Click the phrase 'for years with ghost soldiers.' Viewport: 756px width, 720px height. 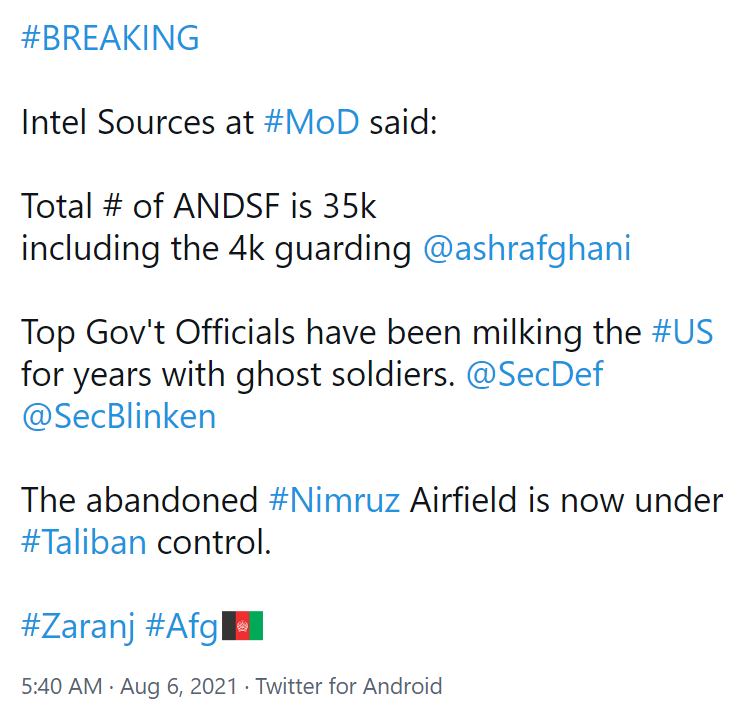coord(234,375)
